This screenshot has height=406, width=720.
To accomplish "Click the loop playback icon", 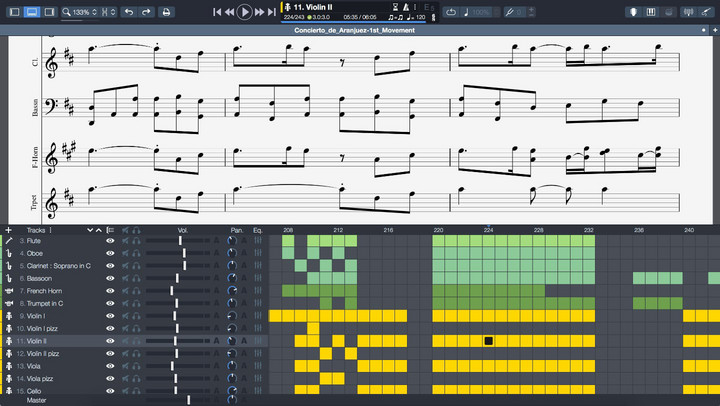I will 451,12.
